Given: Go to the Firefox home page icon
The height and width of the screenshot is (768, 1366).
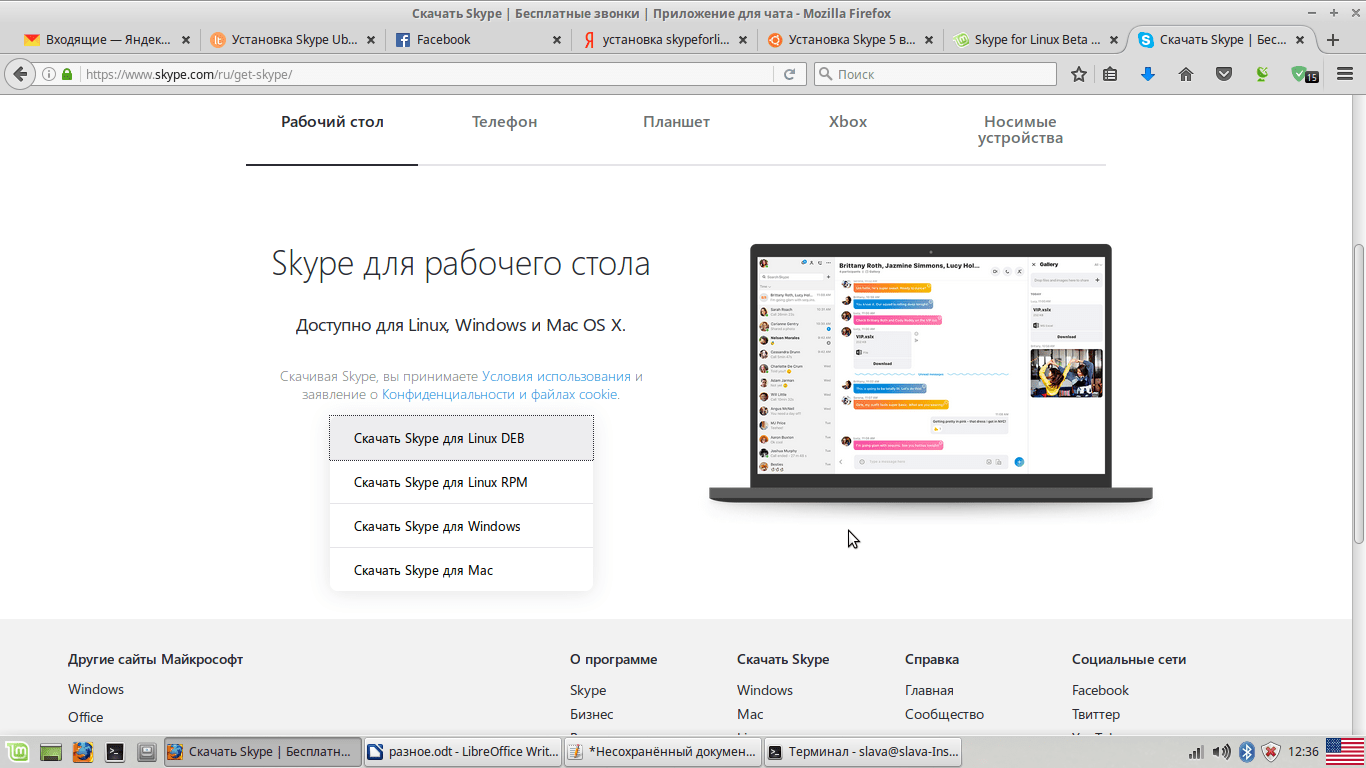Looking at the screenshot, I should coord(1186,74).
